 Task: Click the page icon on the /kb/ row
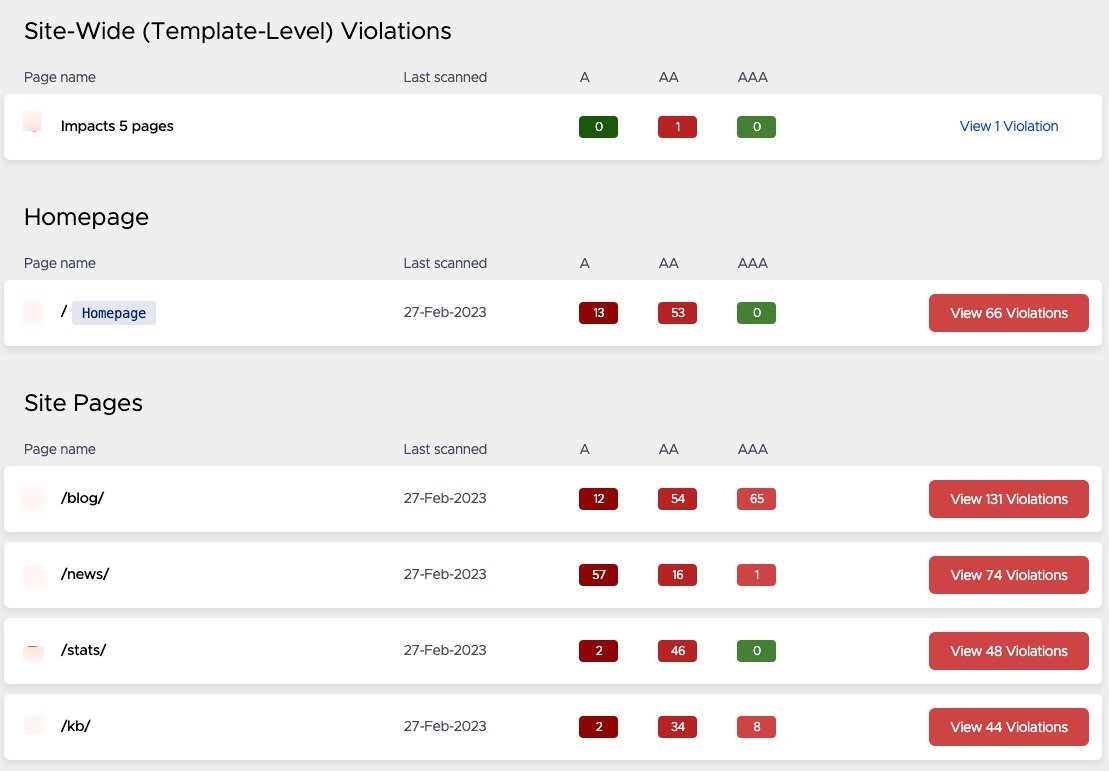pos(33,726)
